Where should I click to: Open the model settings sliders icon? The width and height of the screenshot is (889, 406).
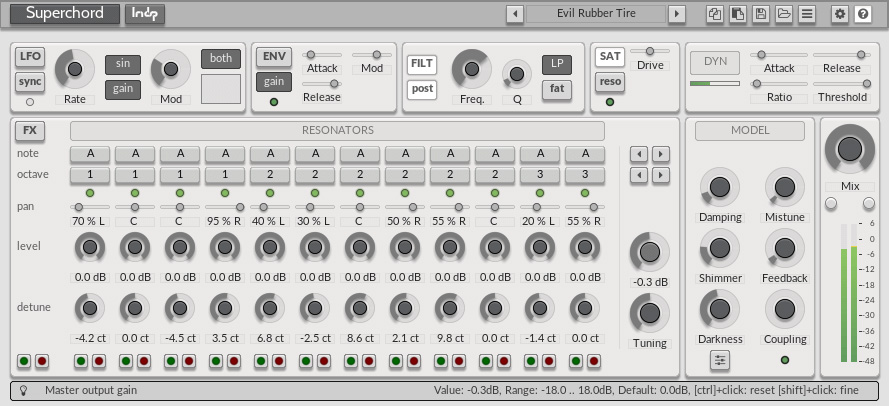(x=720, y=360)
